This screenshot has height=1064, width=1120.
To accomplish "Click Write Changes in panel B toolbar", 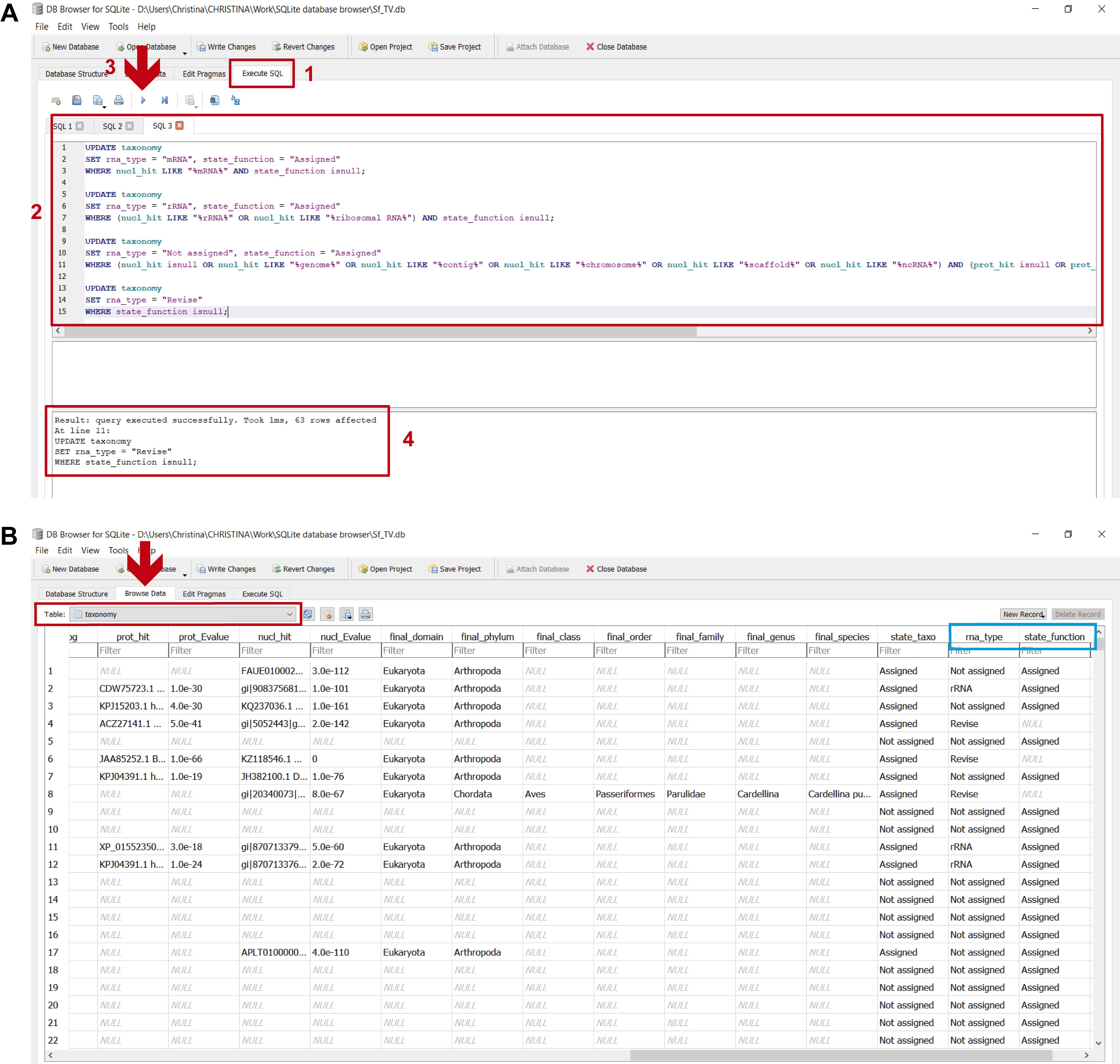I will (226, 569).
